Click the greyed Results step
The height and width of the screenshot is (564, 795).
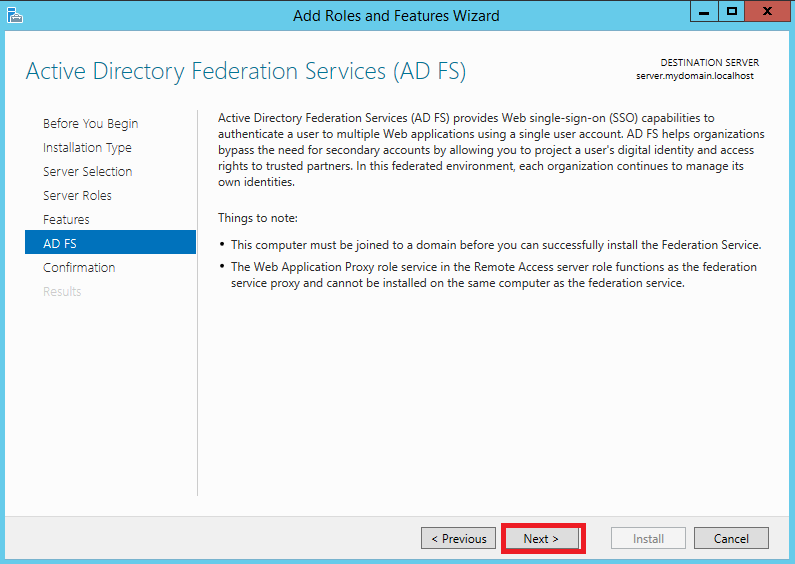coord(62,292)
